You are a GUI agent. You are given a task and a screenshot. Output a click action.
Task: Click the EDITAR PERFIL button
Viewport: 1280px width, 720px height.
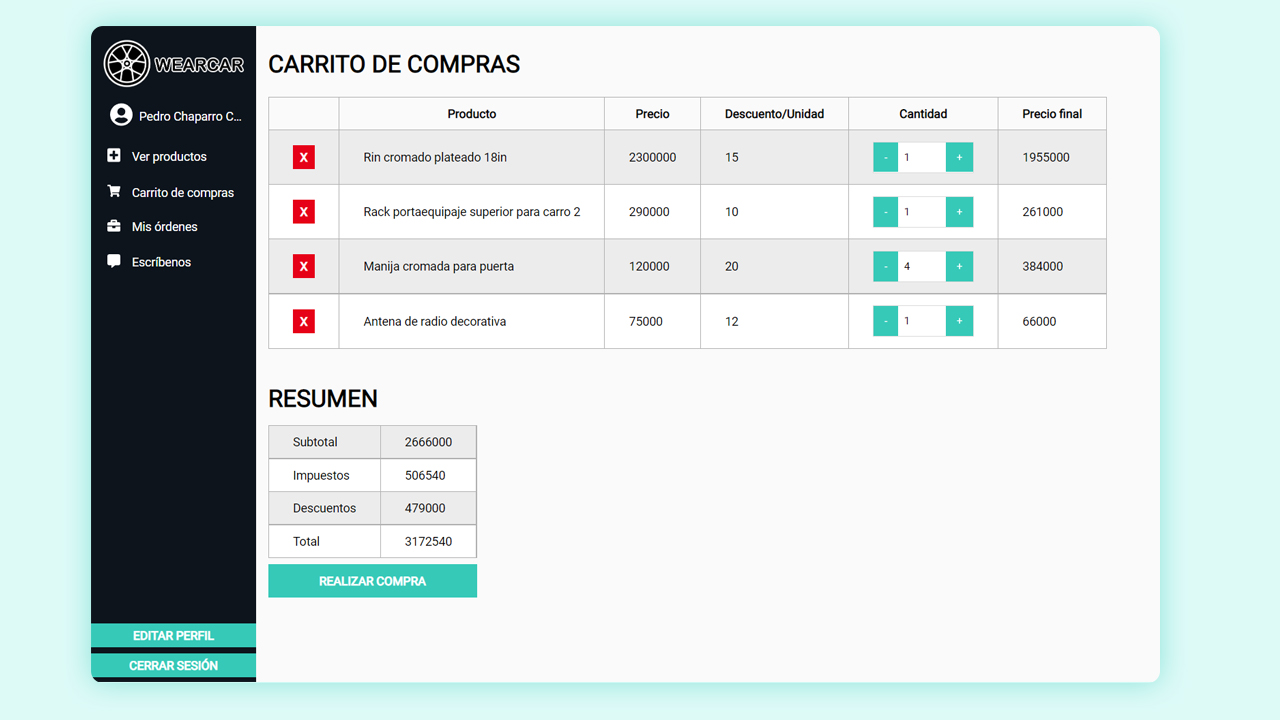click(x=173, y=636)
